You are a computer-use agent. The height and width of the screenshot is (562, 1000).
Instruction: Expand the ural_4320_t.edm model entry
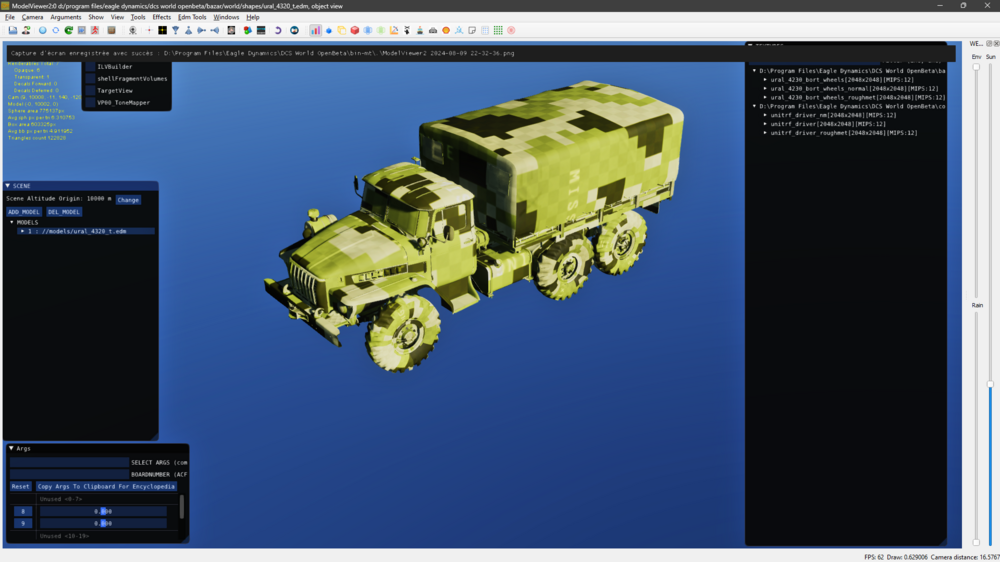click(22, 231)
